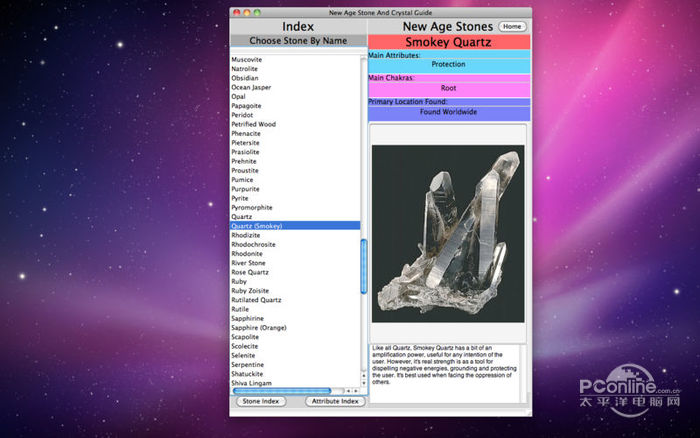Select Rose Quartz in the index
This screenshot has height=438, width=700.
250,272
